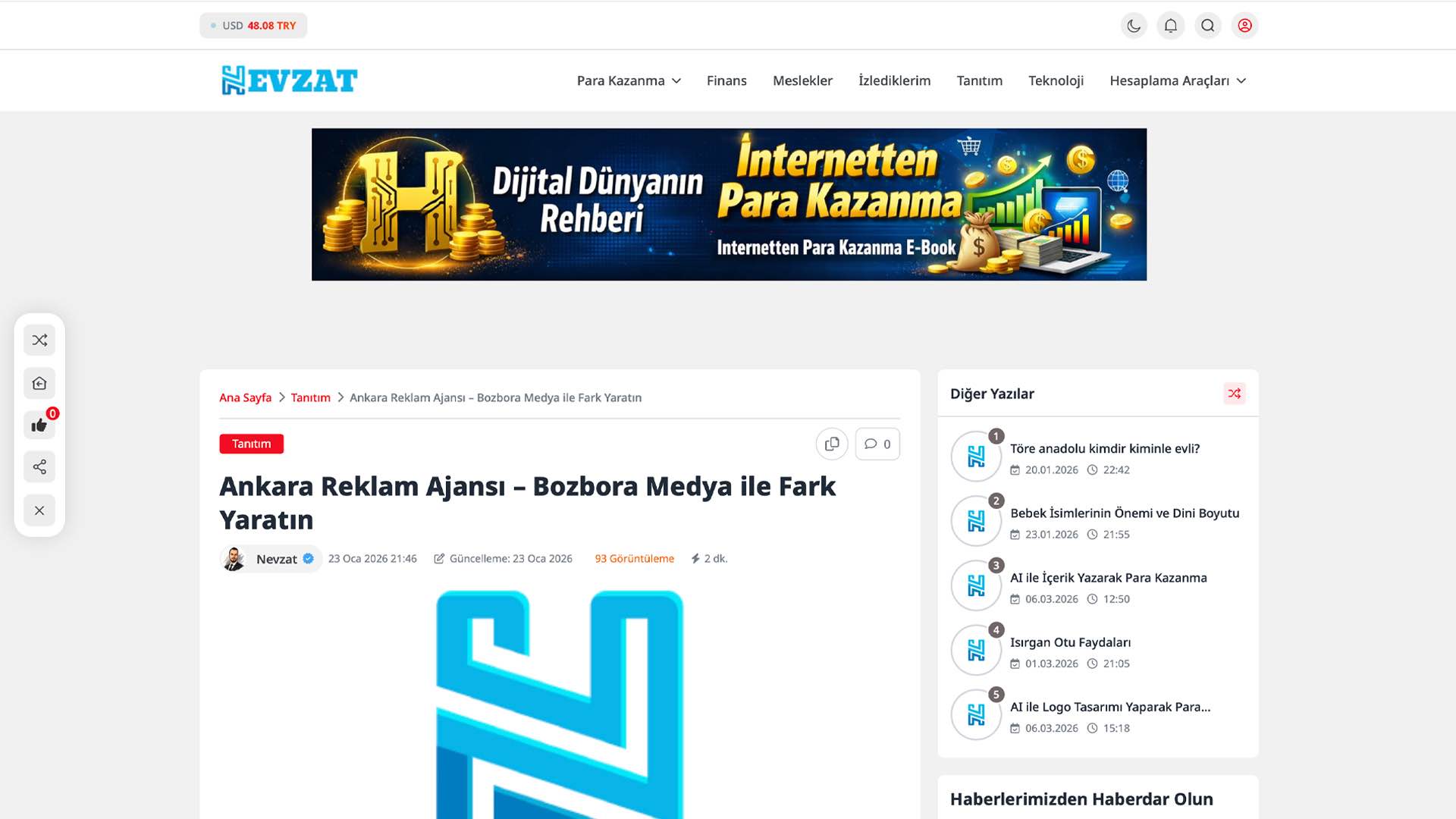Viewport: 1456px width, 819px height.
Task: Click the shuffle icon in the floating sidebar
Action: click(39, 340)
